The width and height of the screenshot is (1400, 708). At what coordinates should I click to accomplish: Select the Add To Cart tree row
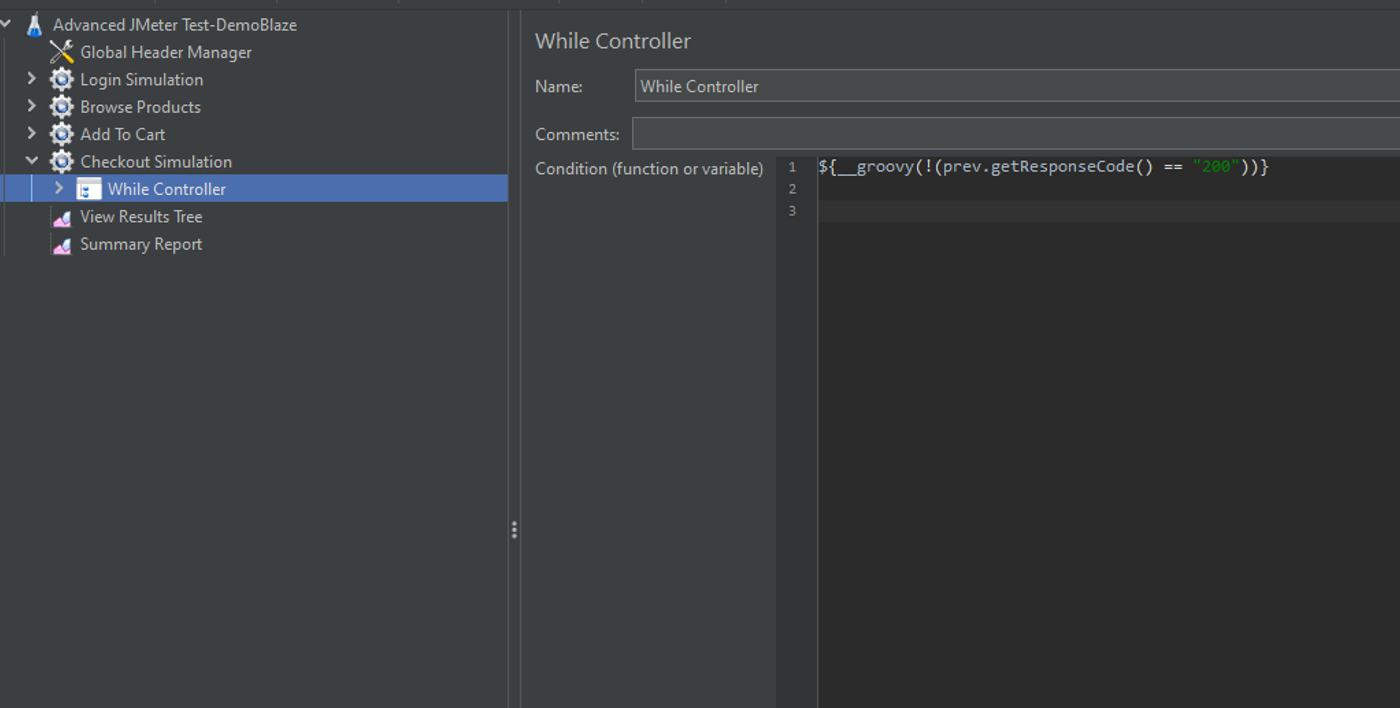tap(123, 134)
